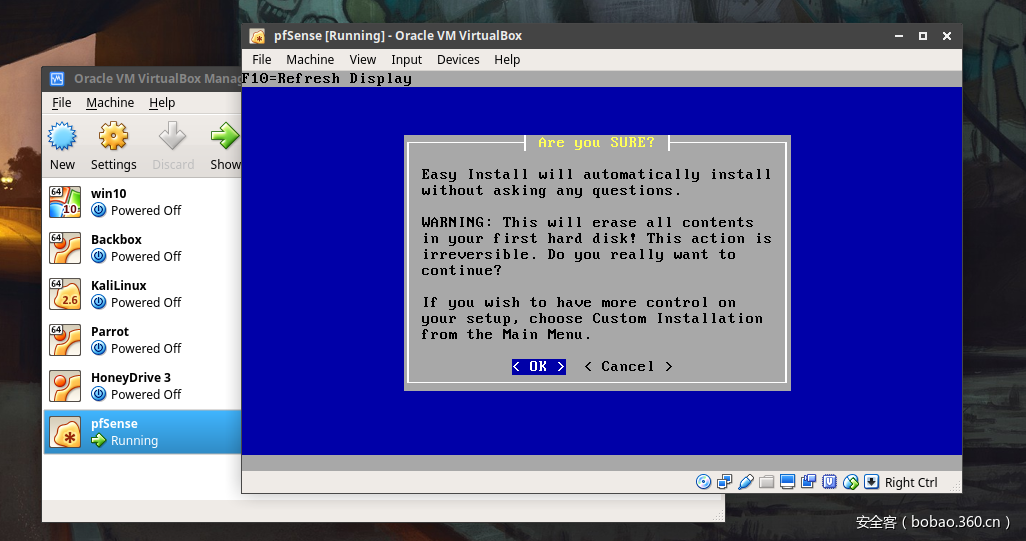Click the keyboard capture arrow icon
This screenshot has width=1026, height=541.
tap(871, 482)
